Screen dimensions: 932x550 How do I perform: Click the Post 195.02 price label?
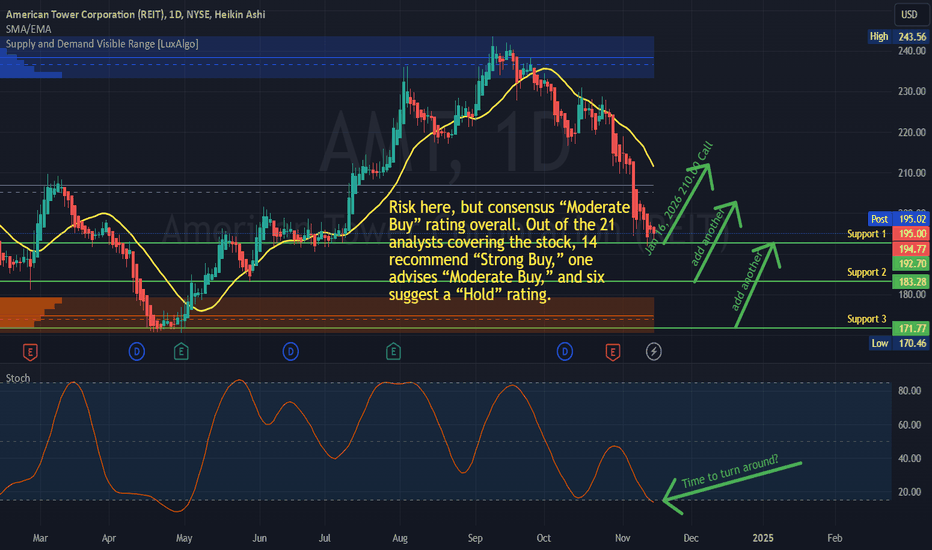pos(898,219)
